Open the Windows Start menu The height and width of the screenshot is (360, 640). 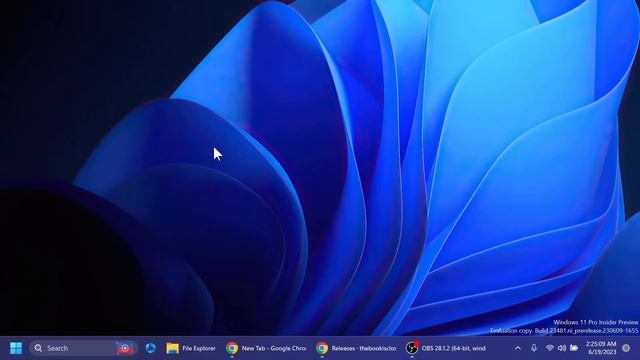(16, 348)
